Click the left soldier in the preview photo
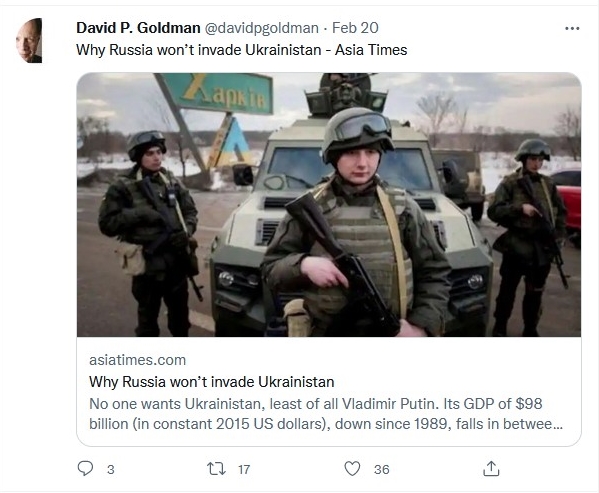This screenshot has width=599, height=493. (150, 233)
